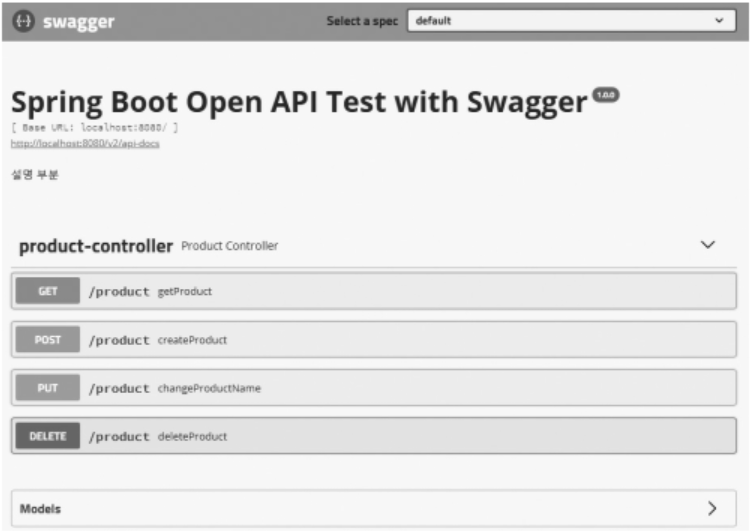Expand the GET /product getProduct operation

(374, 291)
